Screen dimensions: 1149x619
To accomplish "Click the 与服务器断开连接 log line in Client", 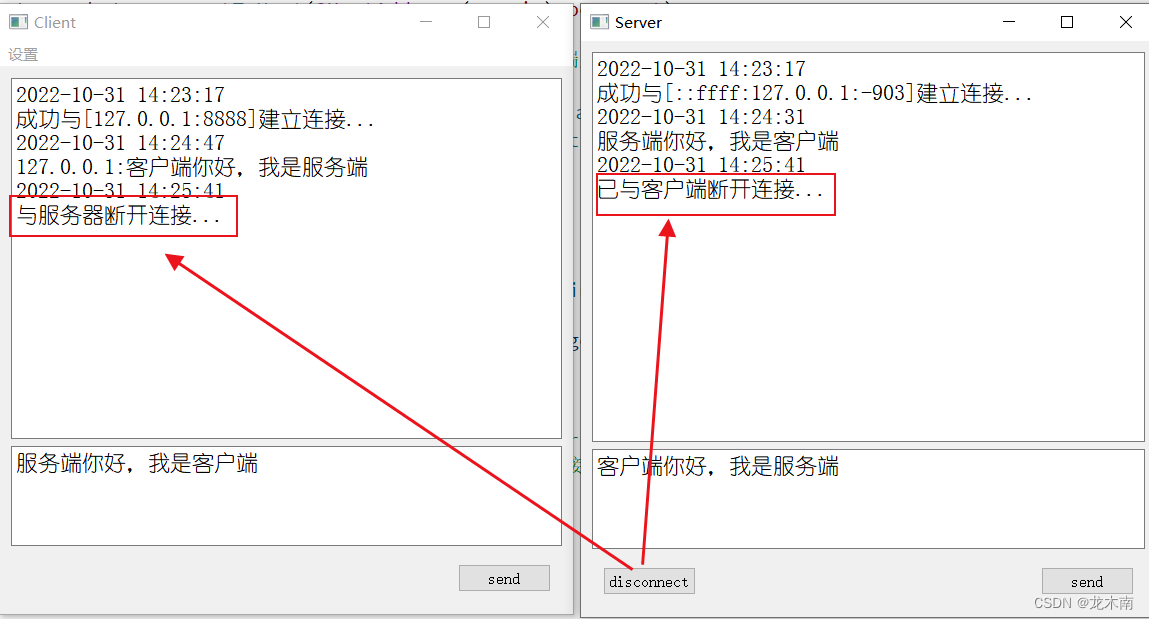I will [119, 215].
